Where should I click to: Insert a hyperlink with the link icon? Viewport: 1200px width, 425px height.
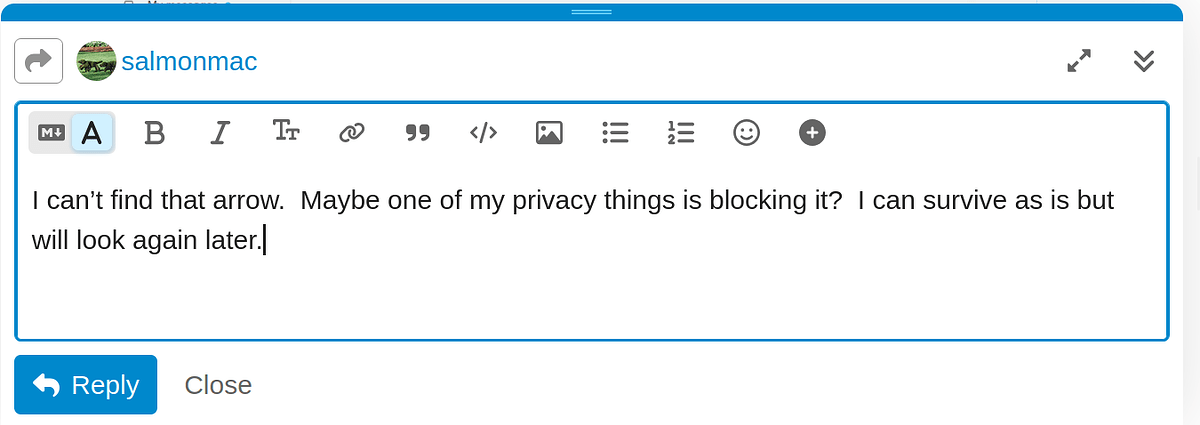click(x=351, y=132)
